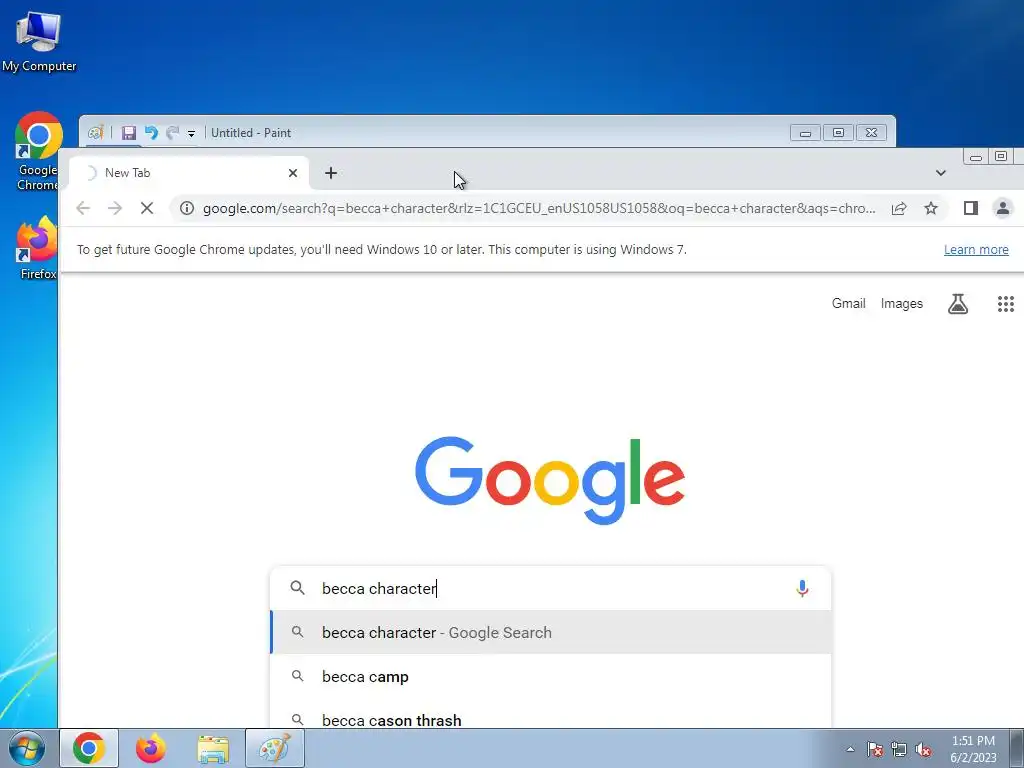The image size is (1024, 768).
Task: Open Windows Explorer from taskbar
Action: tap(213, 749)
